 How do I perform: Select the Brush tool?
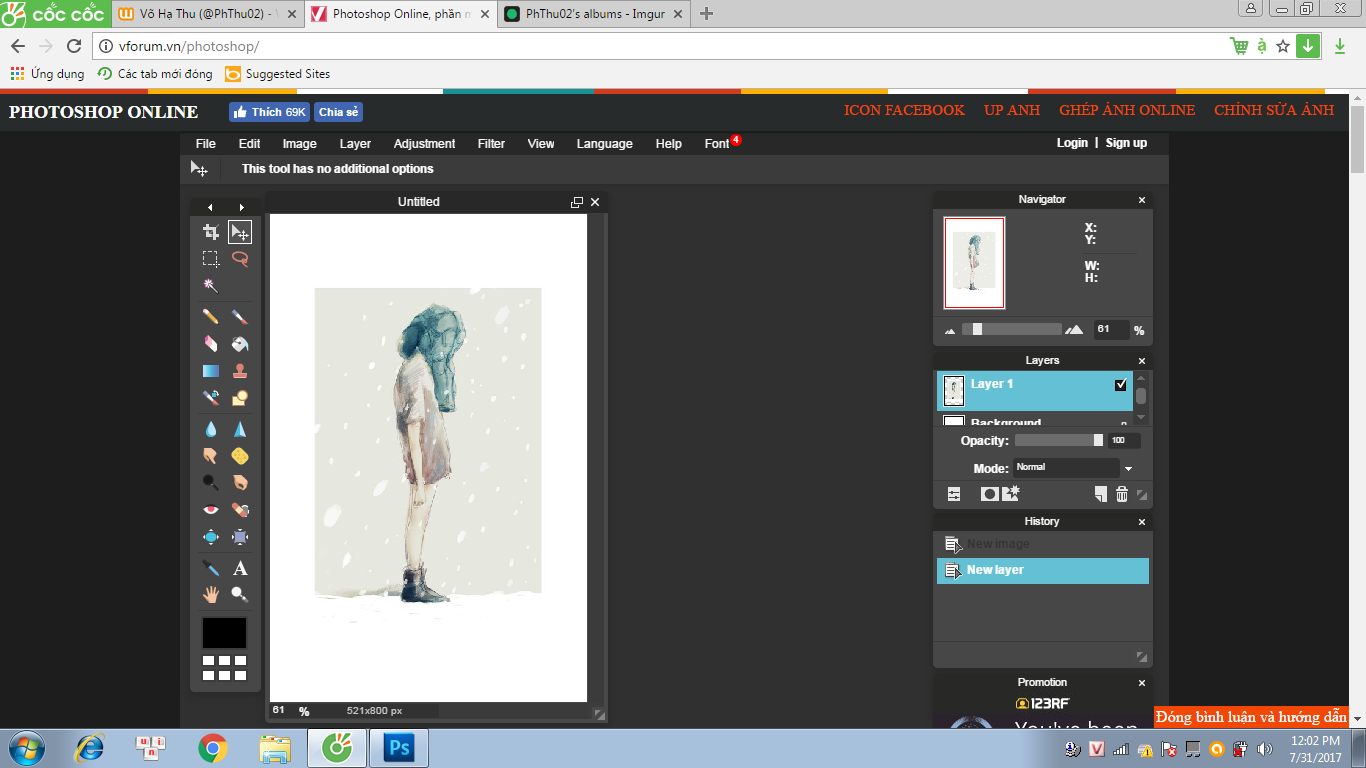[x=240, y=317]
